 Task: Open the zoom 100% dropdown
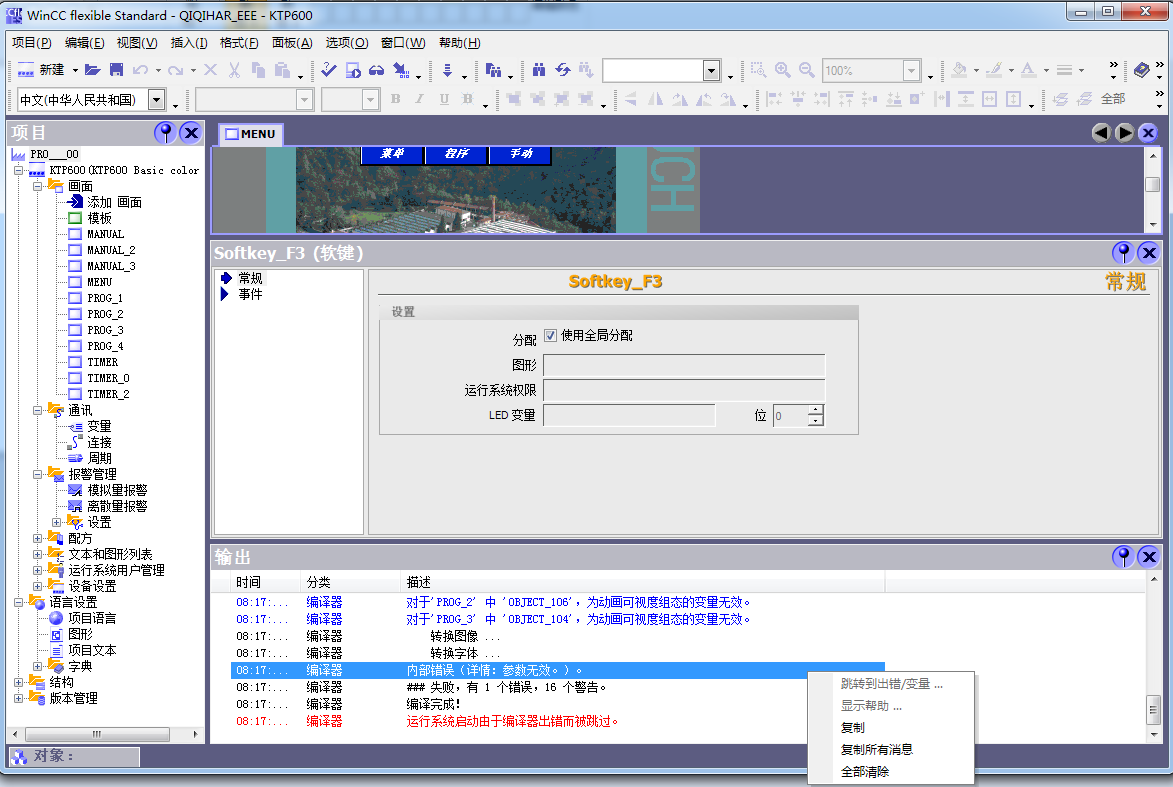click(x=911, y=70)
